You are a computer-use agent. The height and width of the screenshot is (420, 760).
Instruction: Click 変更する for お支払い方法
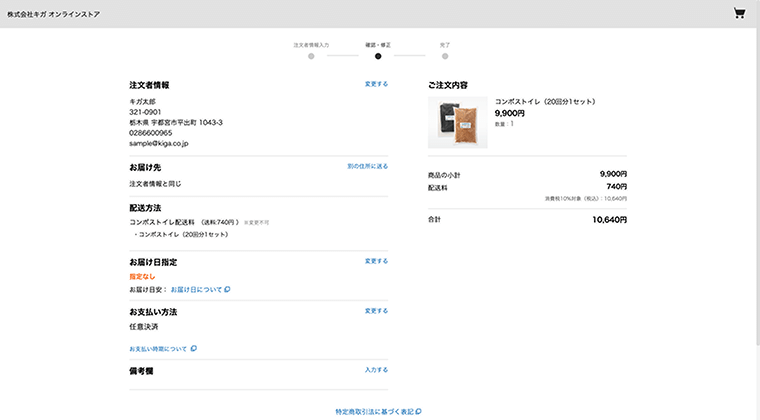(x=376, y=311)
